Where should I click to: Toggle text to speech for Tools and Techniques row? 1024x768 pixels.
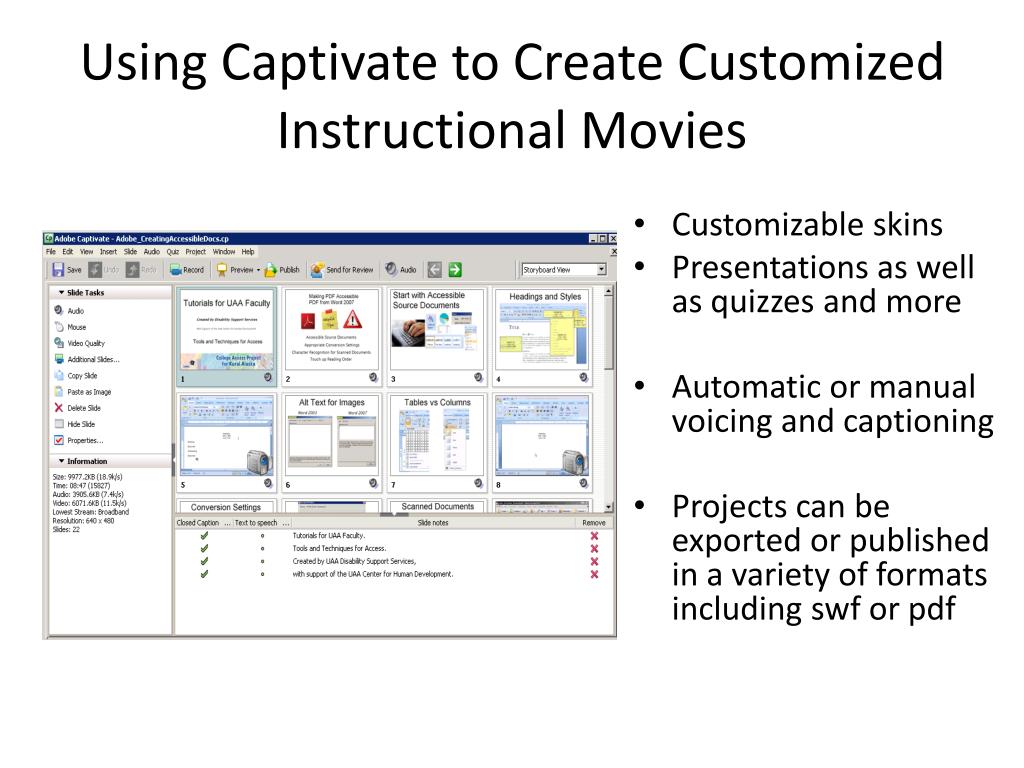tap(263, 549)
